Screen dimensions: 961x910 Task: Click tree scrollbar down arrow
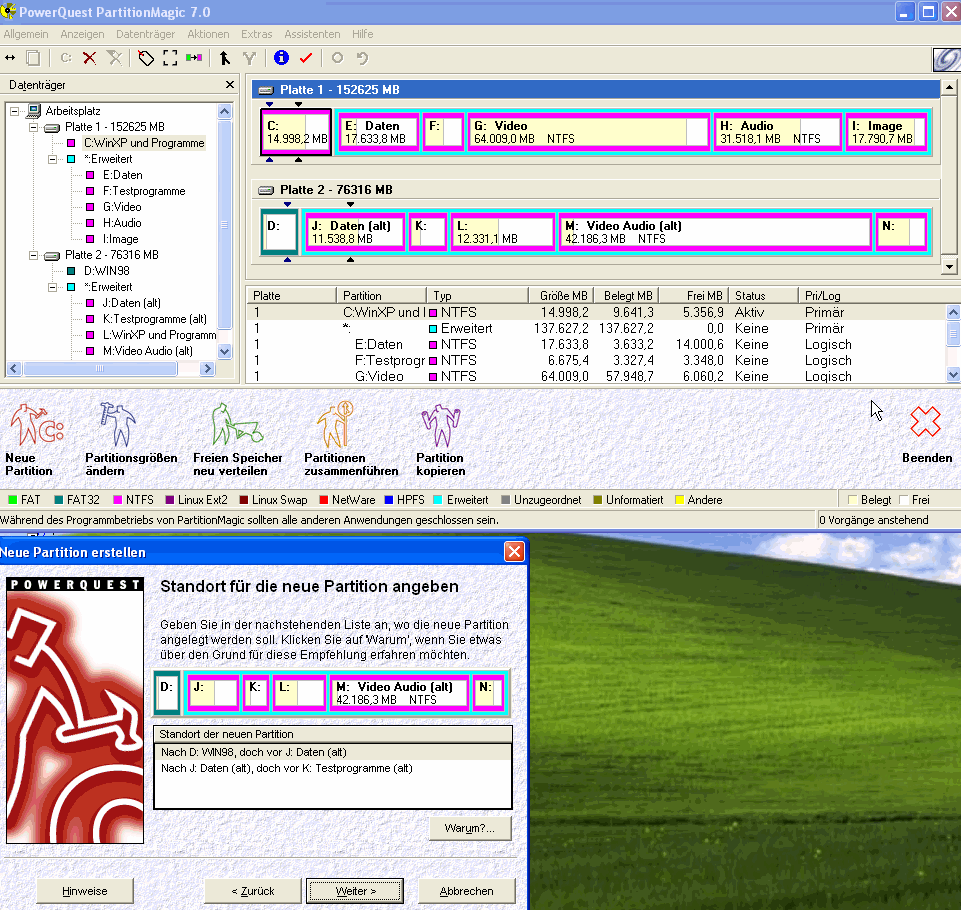coord(224,352)
